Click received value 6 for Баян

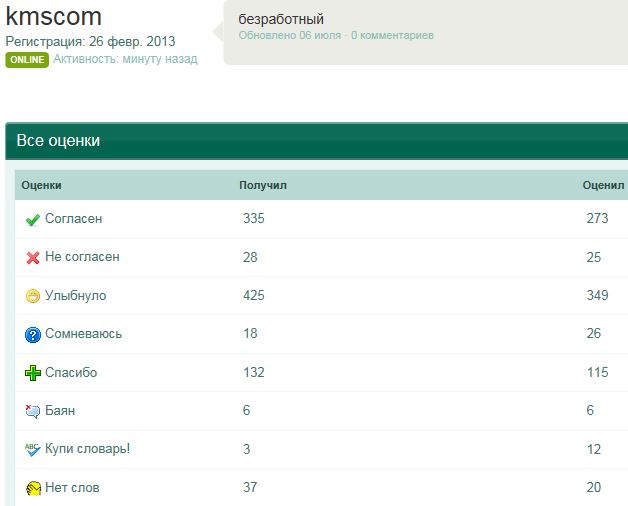[247, 410]
